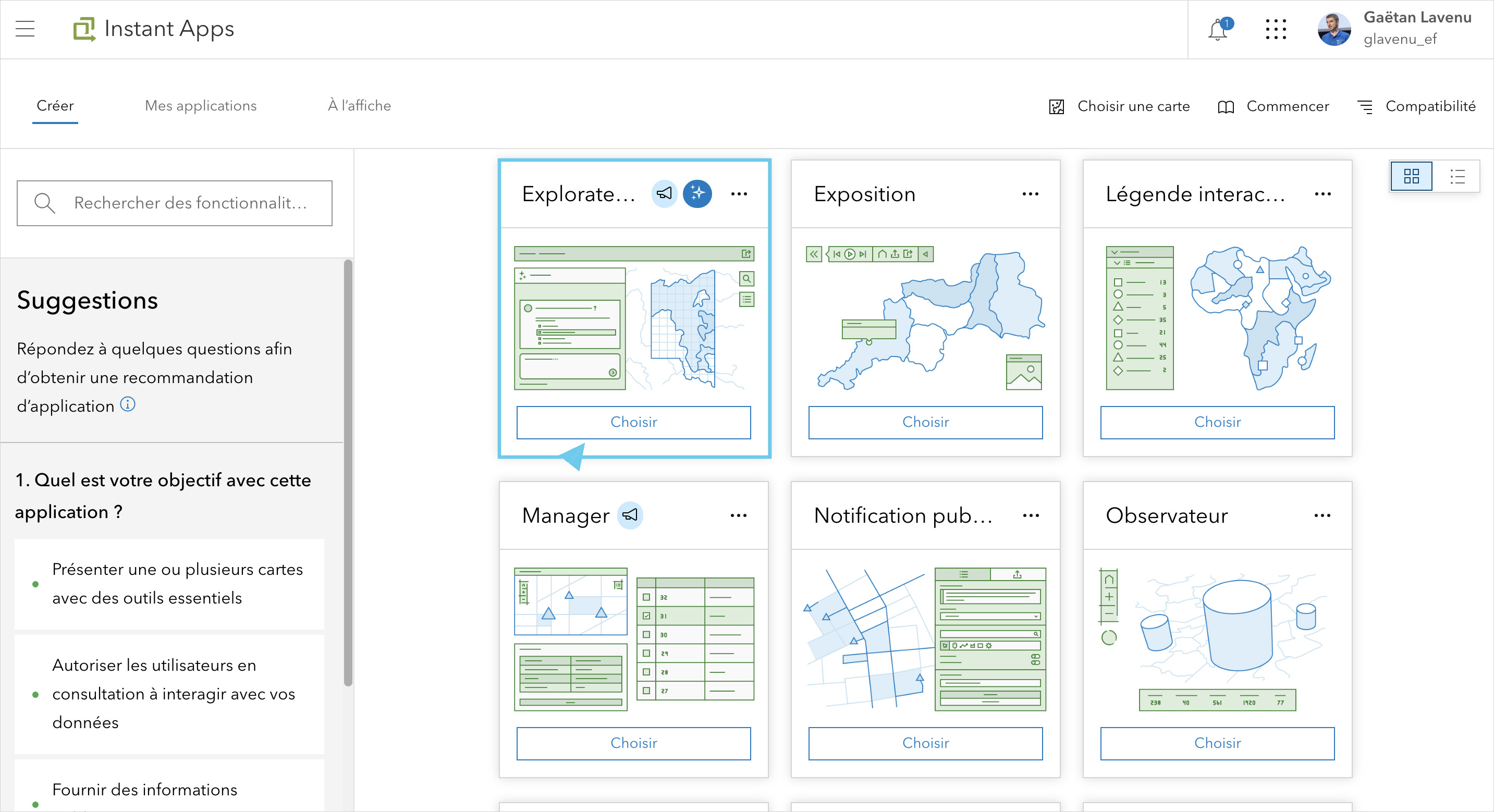Click the sparkle AI badge on Explorateur card

(697, 194)
